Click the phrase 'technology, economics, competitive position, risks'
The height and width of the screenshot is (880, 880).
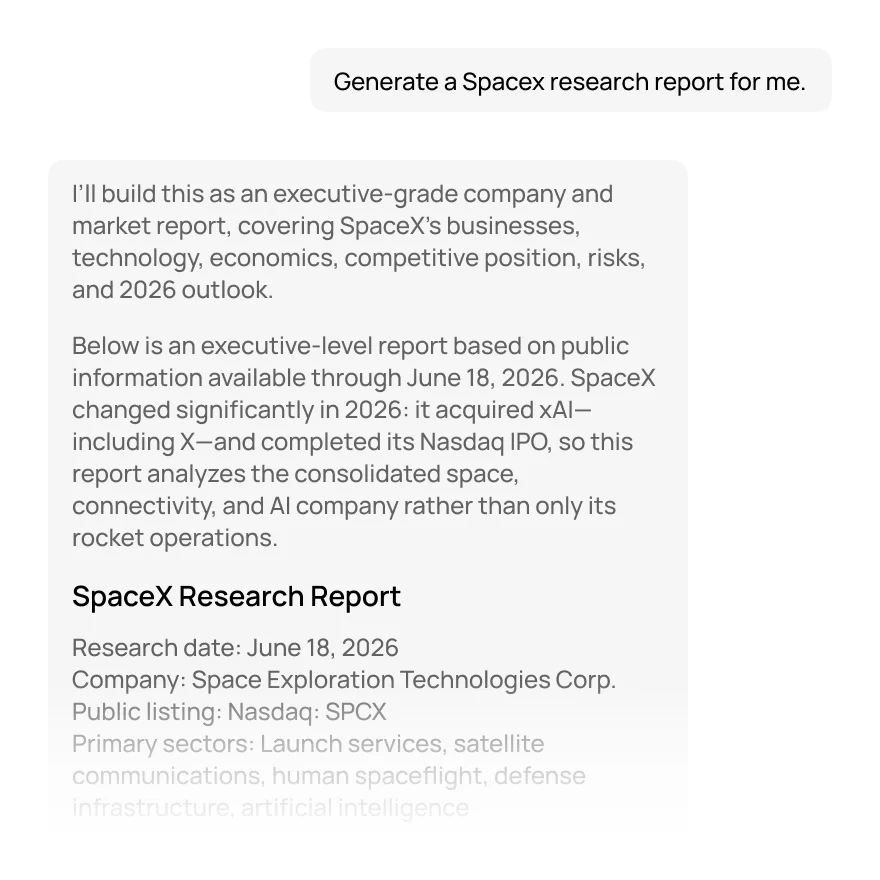[359, 258]
